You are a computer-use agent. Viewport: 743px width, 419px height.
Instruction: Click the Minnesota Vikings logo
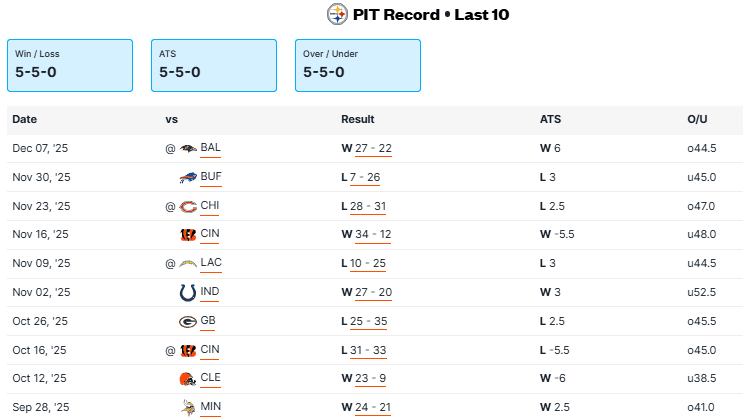tap(187, 408)
